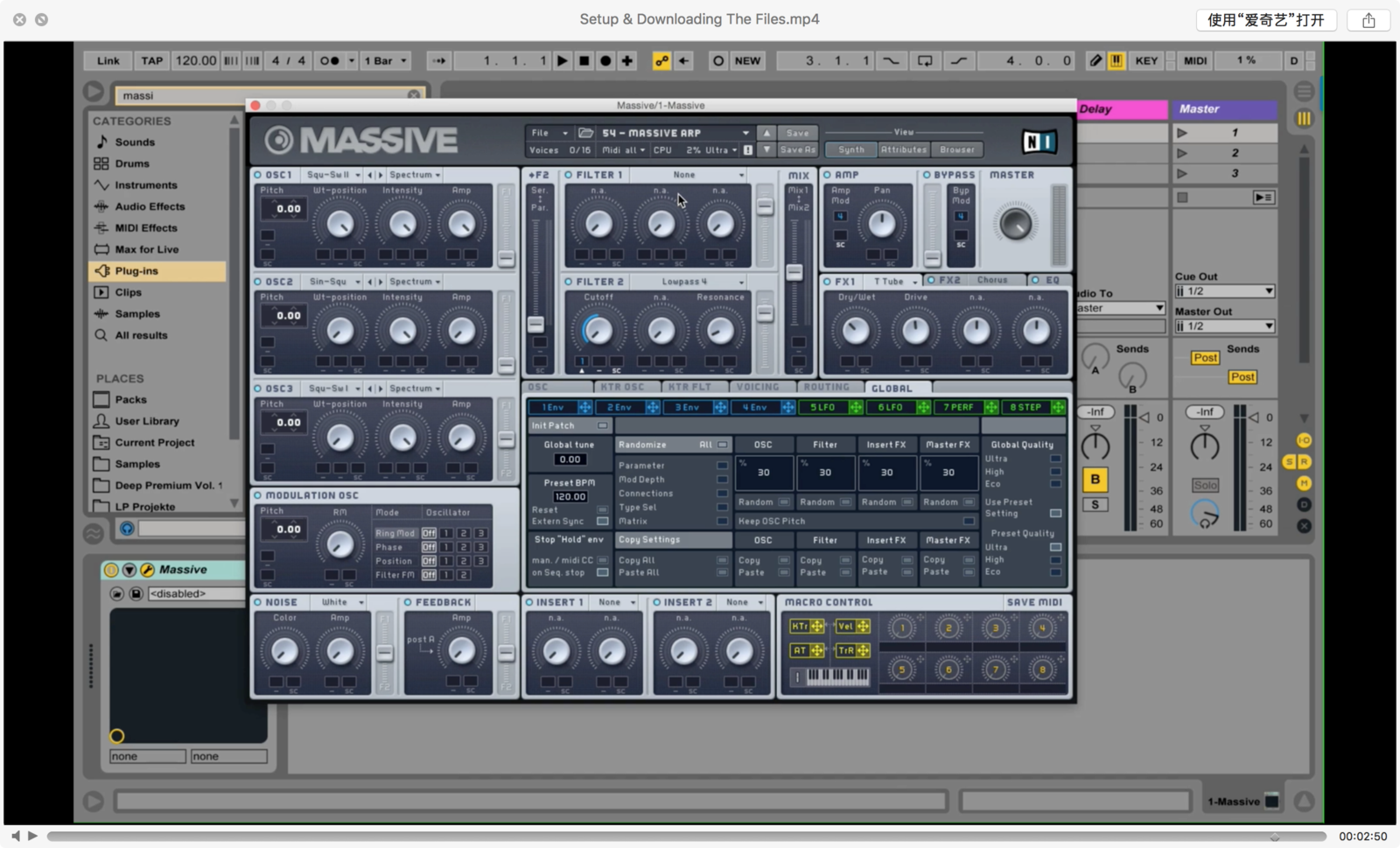
Task: Click 1Env modulation drag handle
Action: click(585, 407)
